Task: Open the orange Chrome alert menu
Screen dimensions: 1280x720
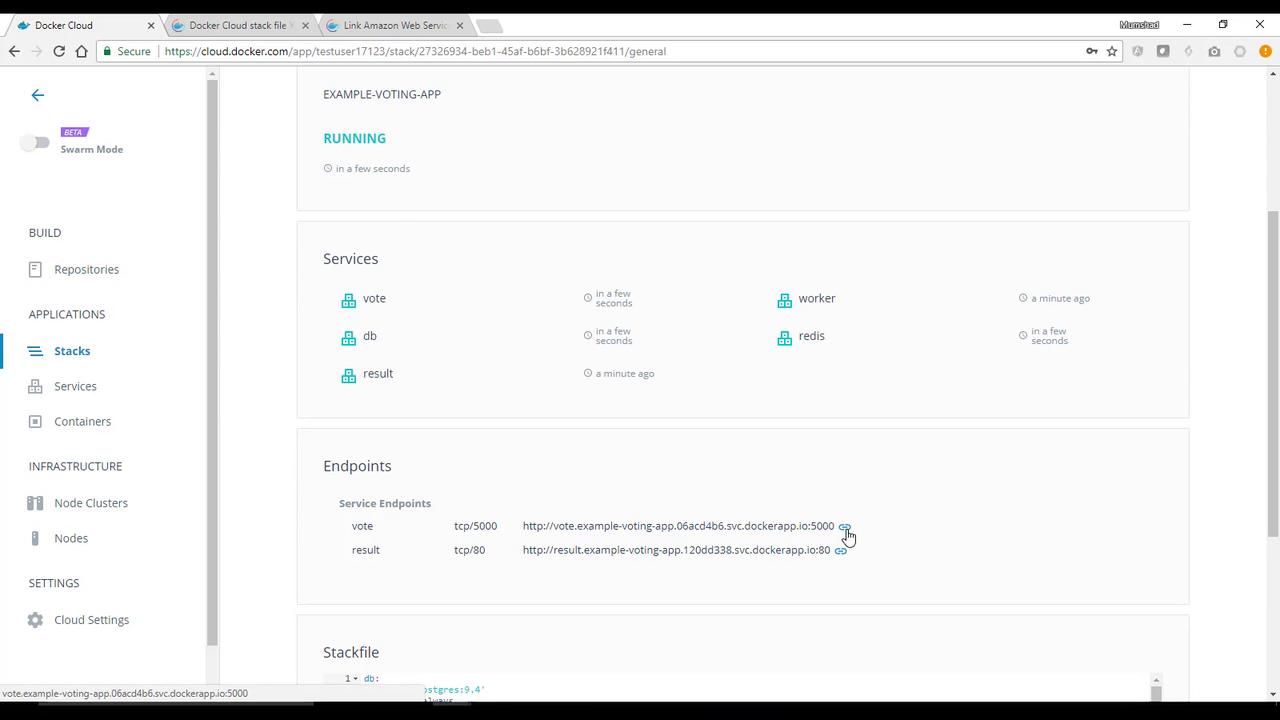Action: pos(1265,51)
